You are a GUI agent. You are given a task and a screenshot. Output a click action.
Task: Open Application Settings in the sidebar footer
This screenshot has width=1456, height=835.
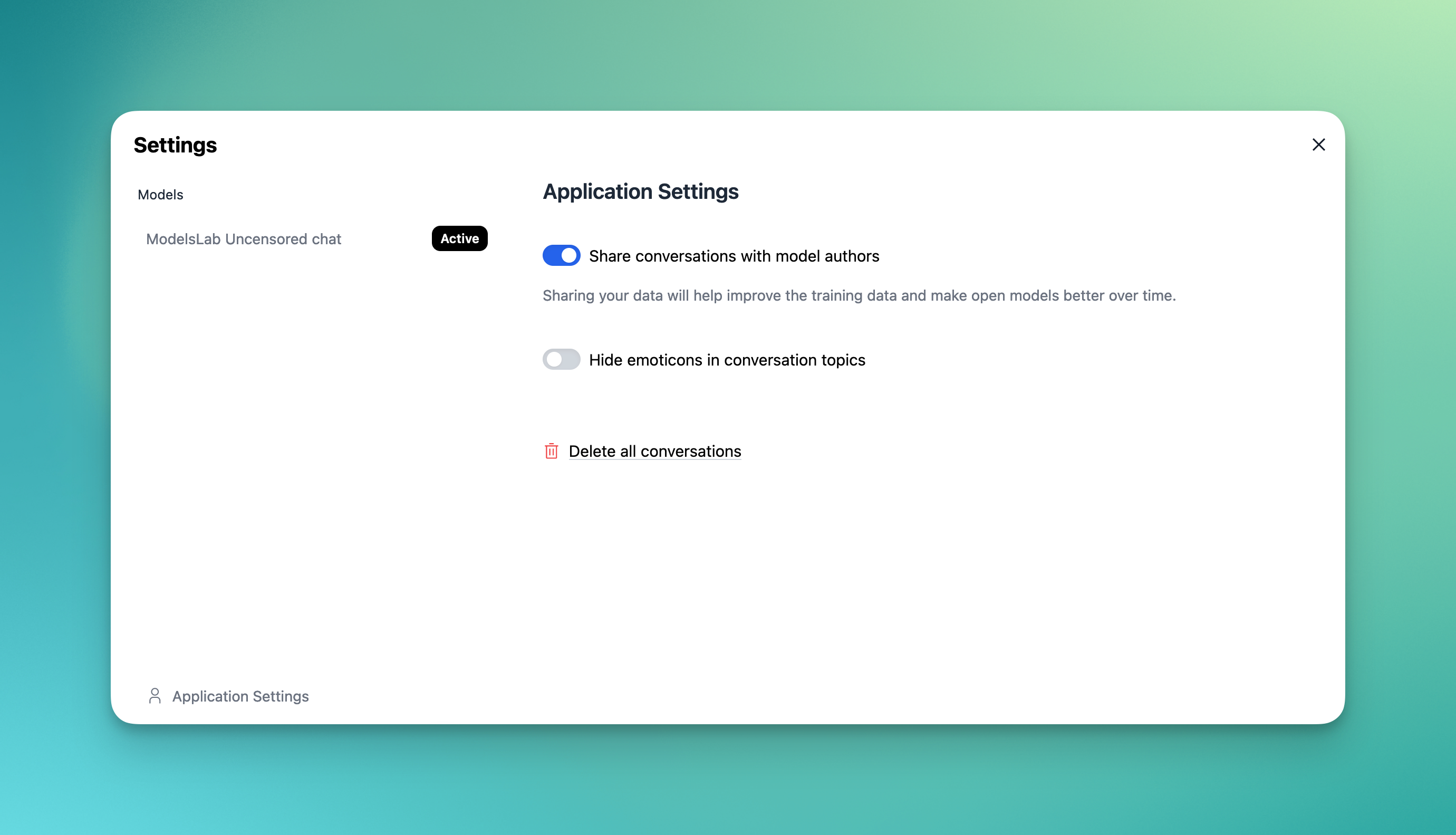point(240,696)
